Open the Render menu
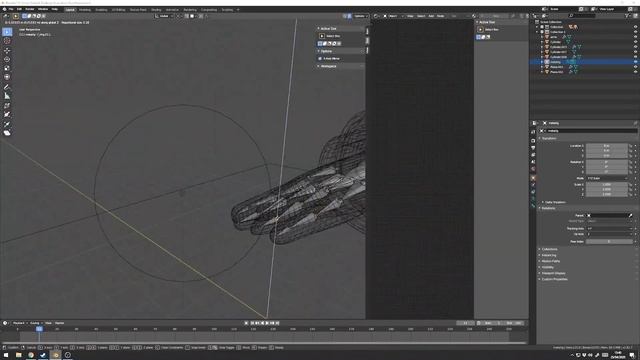The image size is (640, 360). click(30, 9)
